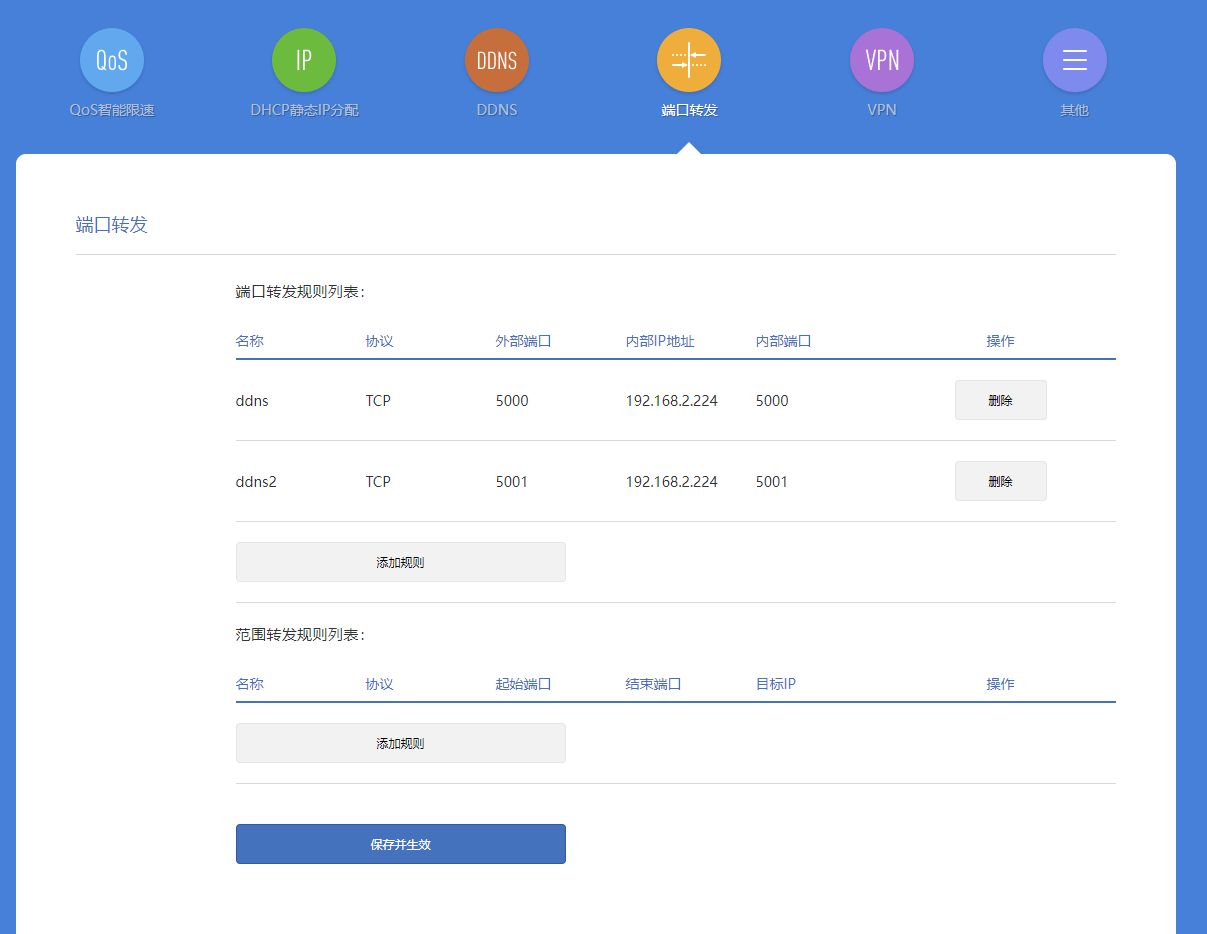Open the QoS smart speed limit icon
The height and width of the screenshot is (934, 1207).
(x=112, y=60)
